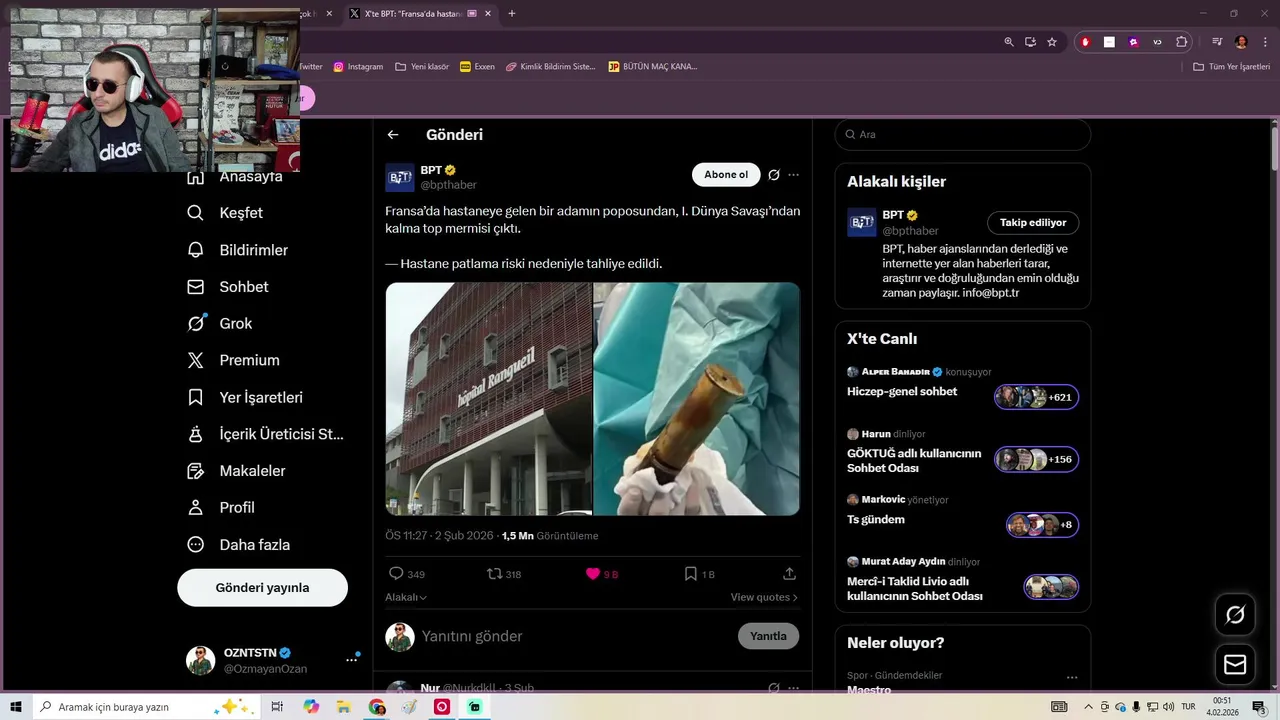Viewport: 1280px width, 720px height.
Task: Open Keşfet search in the sidebar
Action: [226, 213]
